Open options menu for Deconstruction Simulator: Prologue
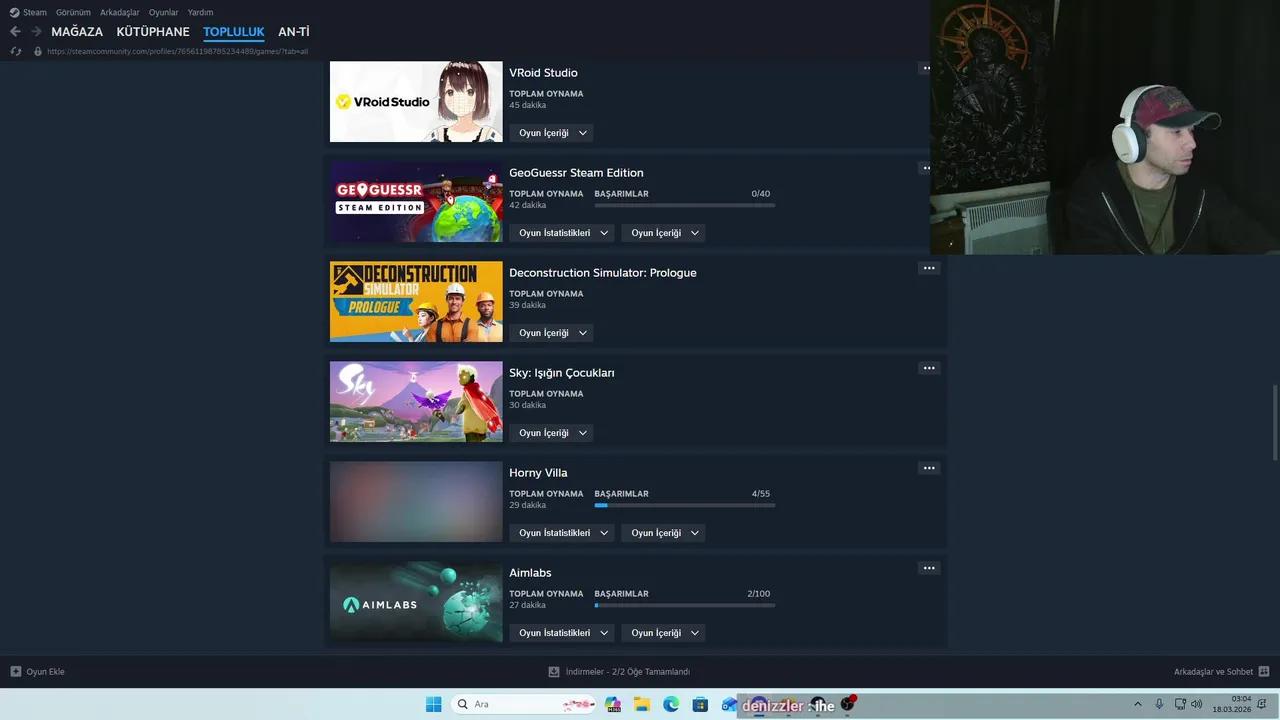This screenshot has height=720, width=1280. [929, 268]
